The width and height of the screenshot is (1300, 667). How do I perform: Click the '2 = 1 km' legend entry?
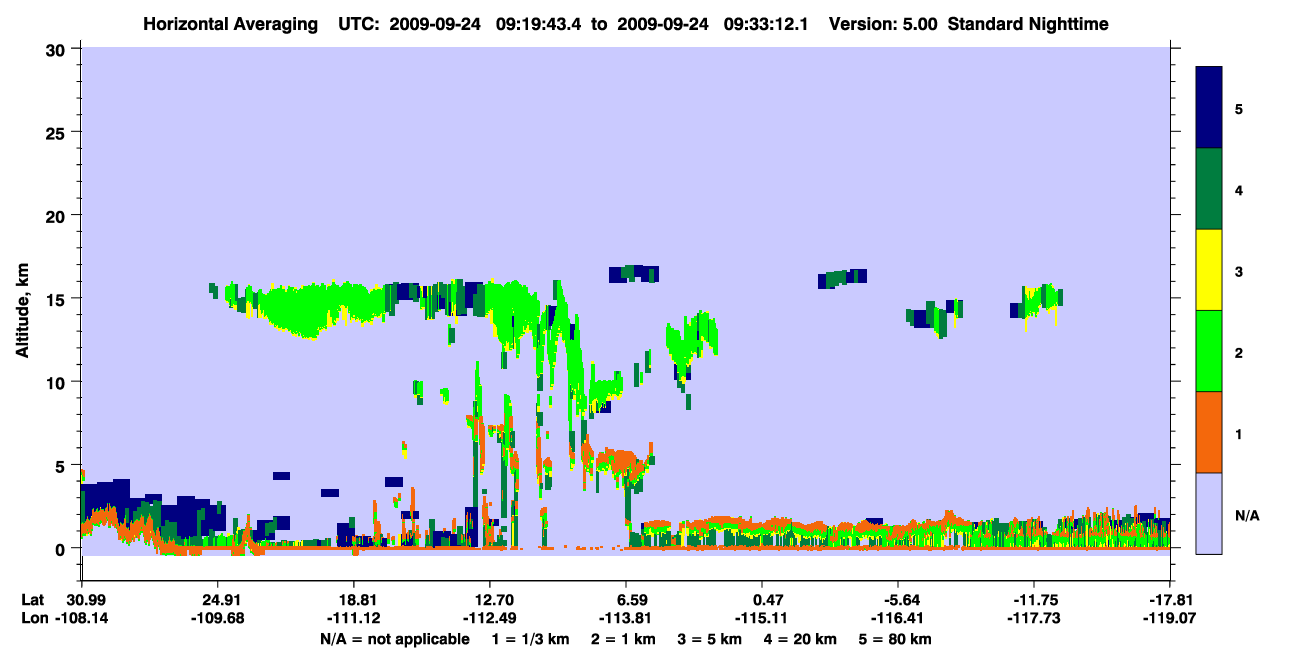[623, 639]
